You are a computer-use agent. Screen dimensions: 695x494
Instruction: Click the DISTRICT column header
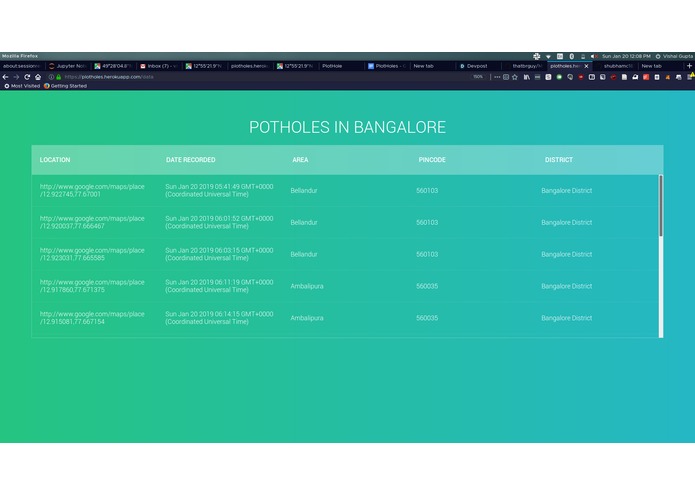pos(558,160)
